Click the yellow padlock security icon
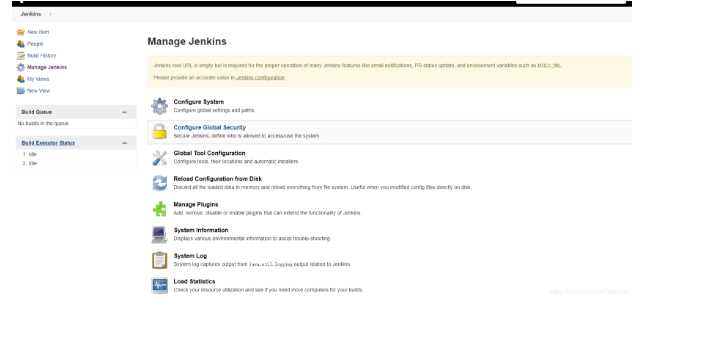The height and width of the screenshot is (360, 718). click(159, 132)
